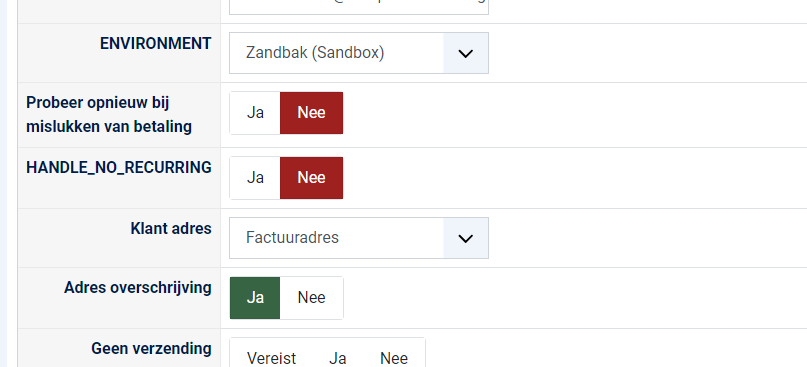The image size is (807, 367).
Task: Click the red Nee option for HANDLE_NO_RECURRING
Action: point(311,178)
